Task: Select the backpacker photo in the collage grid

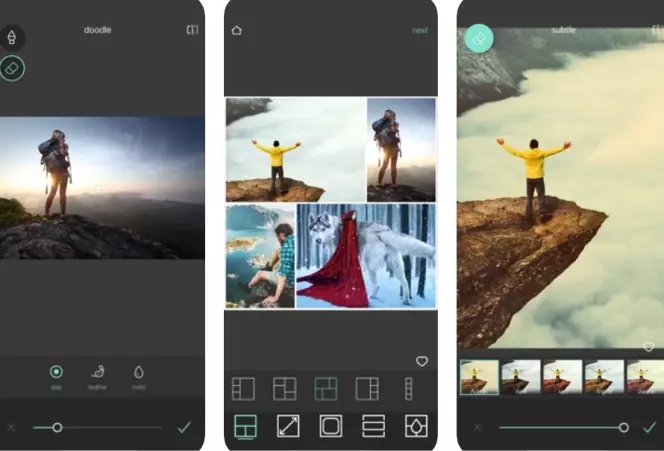Action: click(401, 150)
